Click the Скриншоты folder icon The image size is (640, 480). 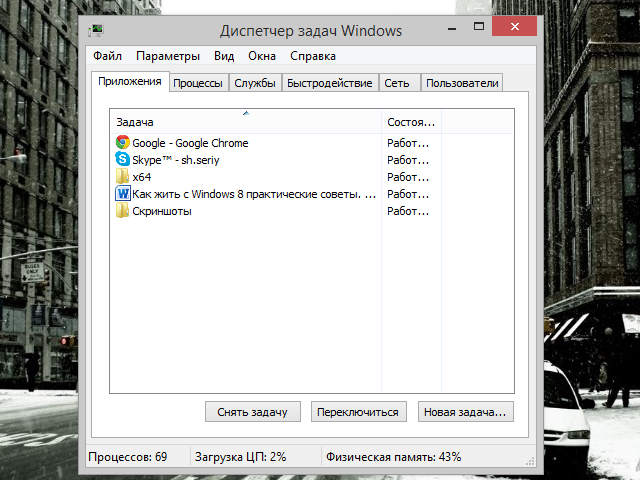(122, 211)
